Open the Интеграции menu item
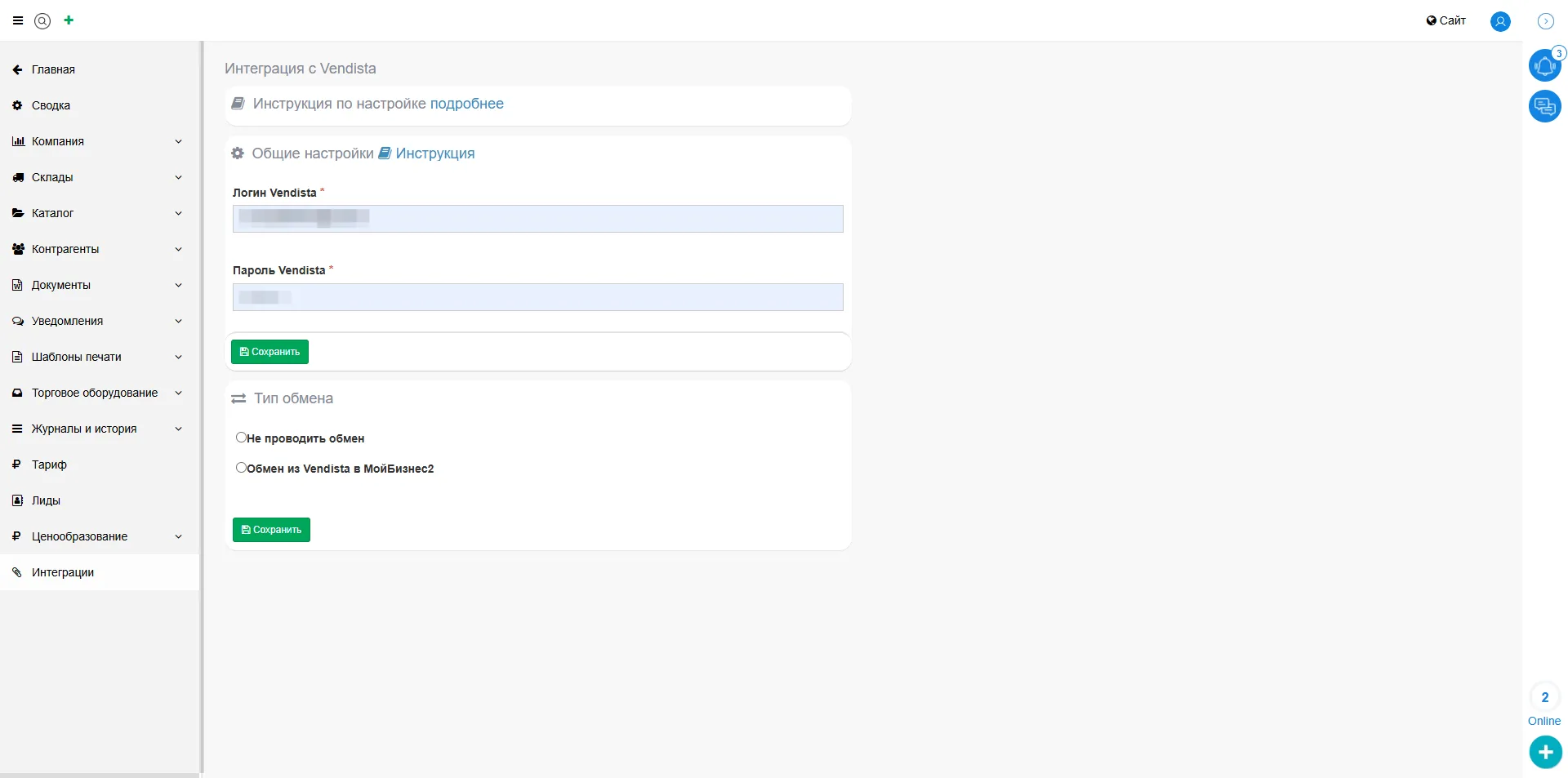 (x=63, y=572)
